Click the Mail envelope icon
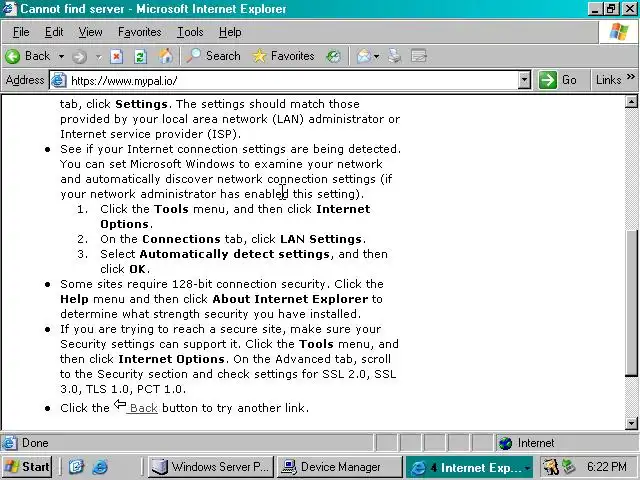Image resolution: width=640 pixels, height=480 pixels. pyautogui.click(x=363, y=56)
